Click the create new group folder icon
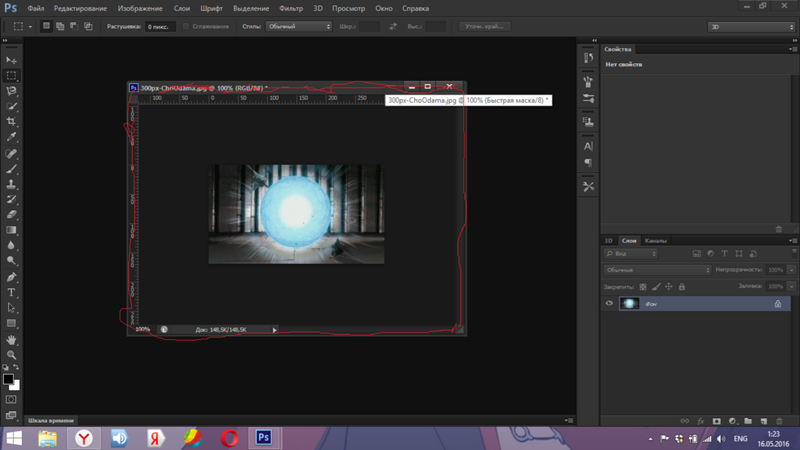 click(x=748, y=421)
